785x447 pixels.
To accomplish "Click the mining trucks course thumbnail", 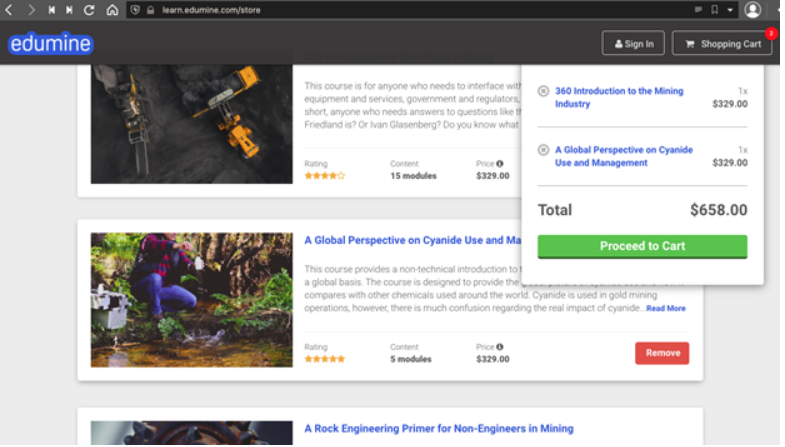I will [x=191, y=124].
